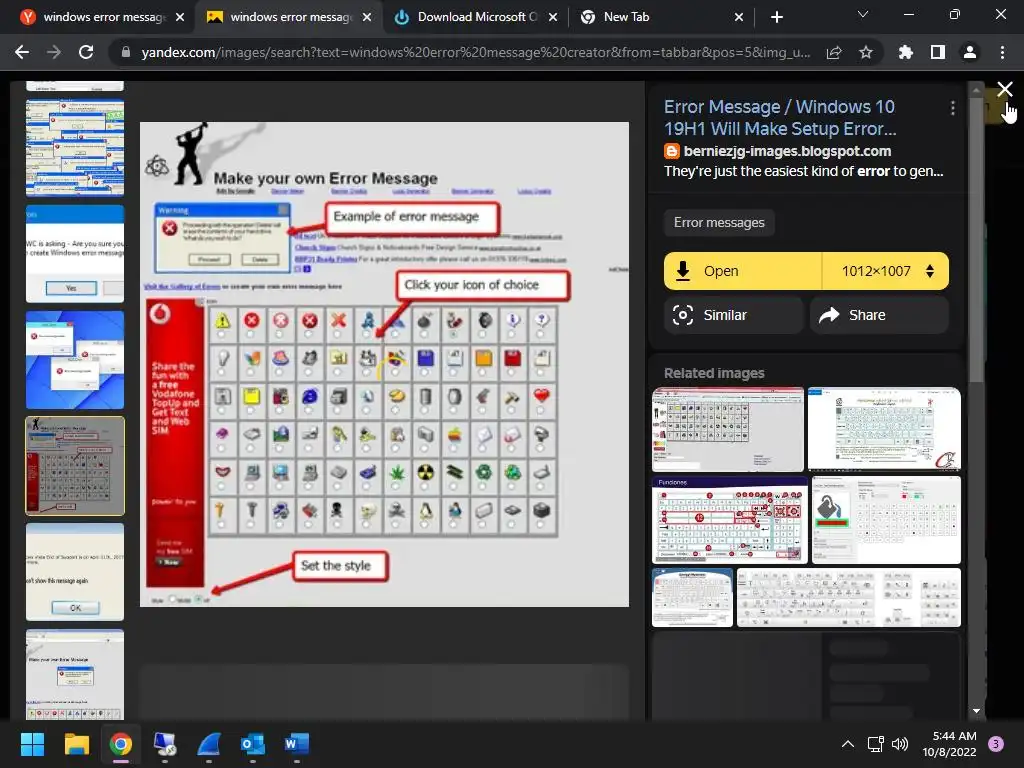Image resolution: width=1024 pixels, height=768 pixels.
Task: Expand the system tray hidden icons chevron
Action: coord(847,744)
